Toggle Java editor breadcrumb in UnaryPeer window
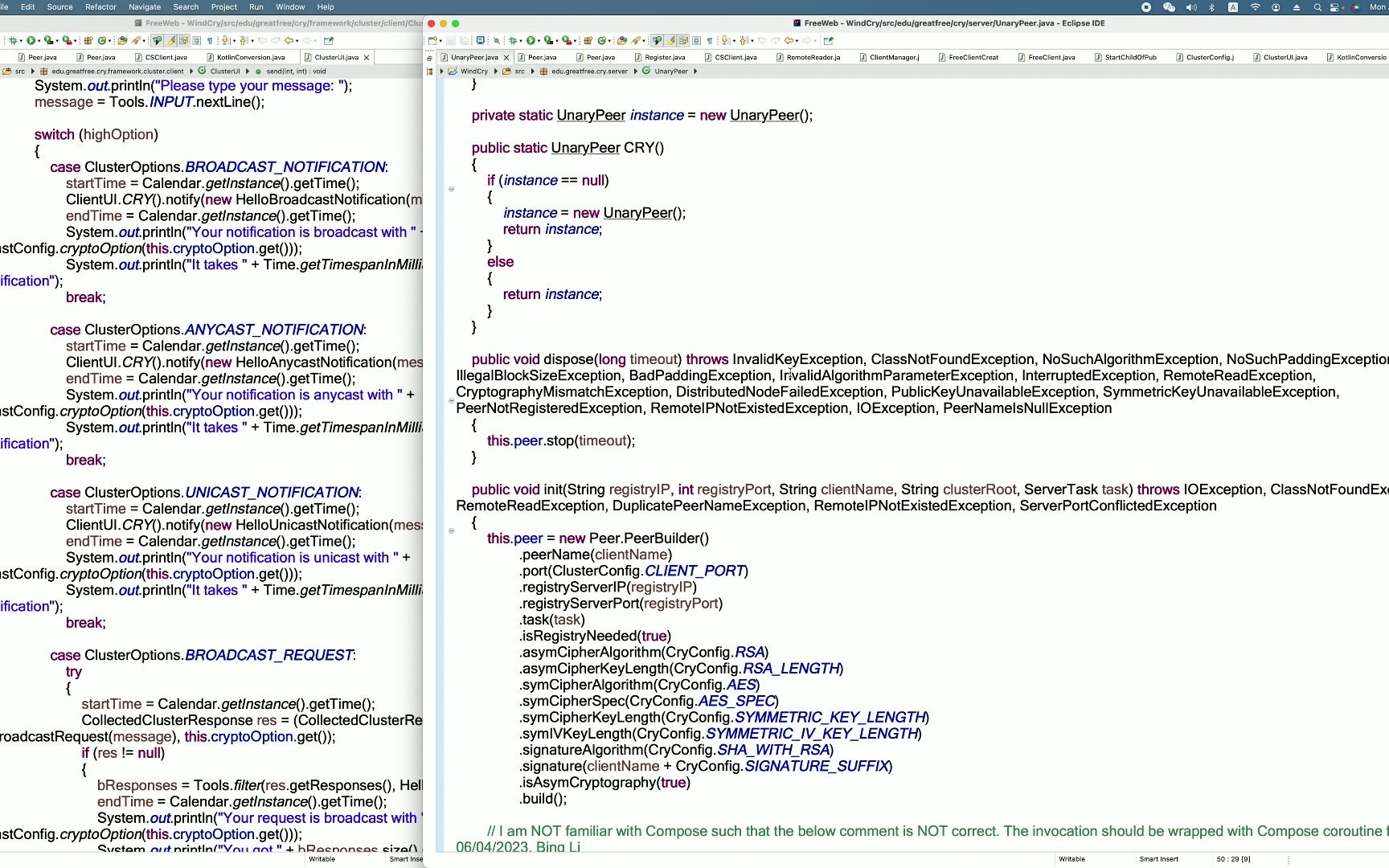This screenshot has height=868, width=1389. tap(657, 40)
